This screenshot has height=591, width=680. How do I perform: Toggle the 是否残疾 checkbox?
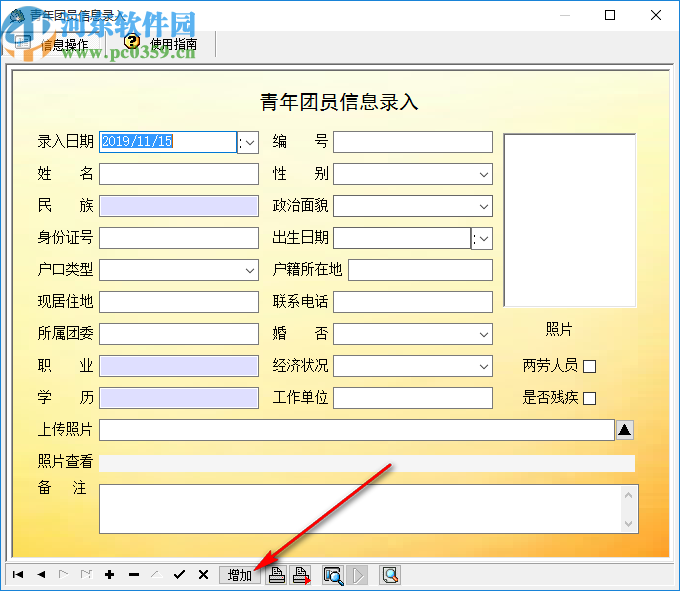coord(589,398)
